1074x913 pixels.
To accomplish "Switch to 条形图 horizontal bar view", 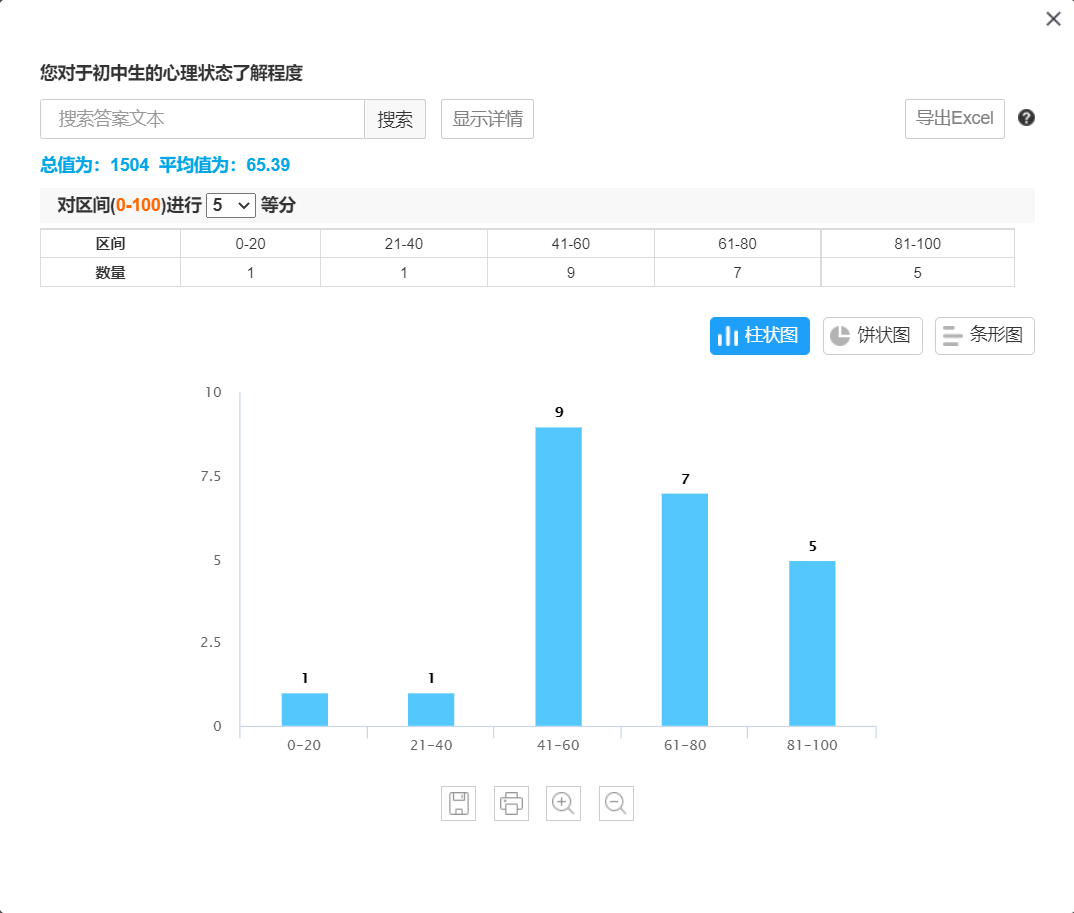I will coord(984,336).
